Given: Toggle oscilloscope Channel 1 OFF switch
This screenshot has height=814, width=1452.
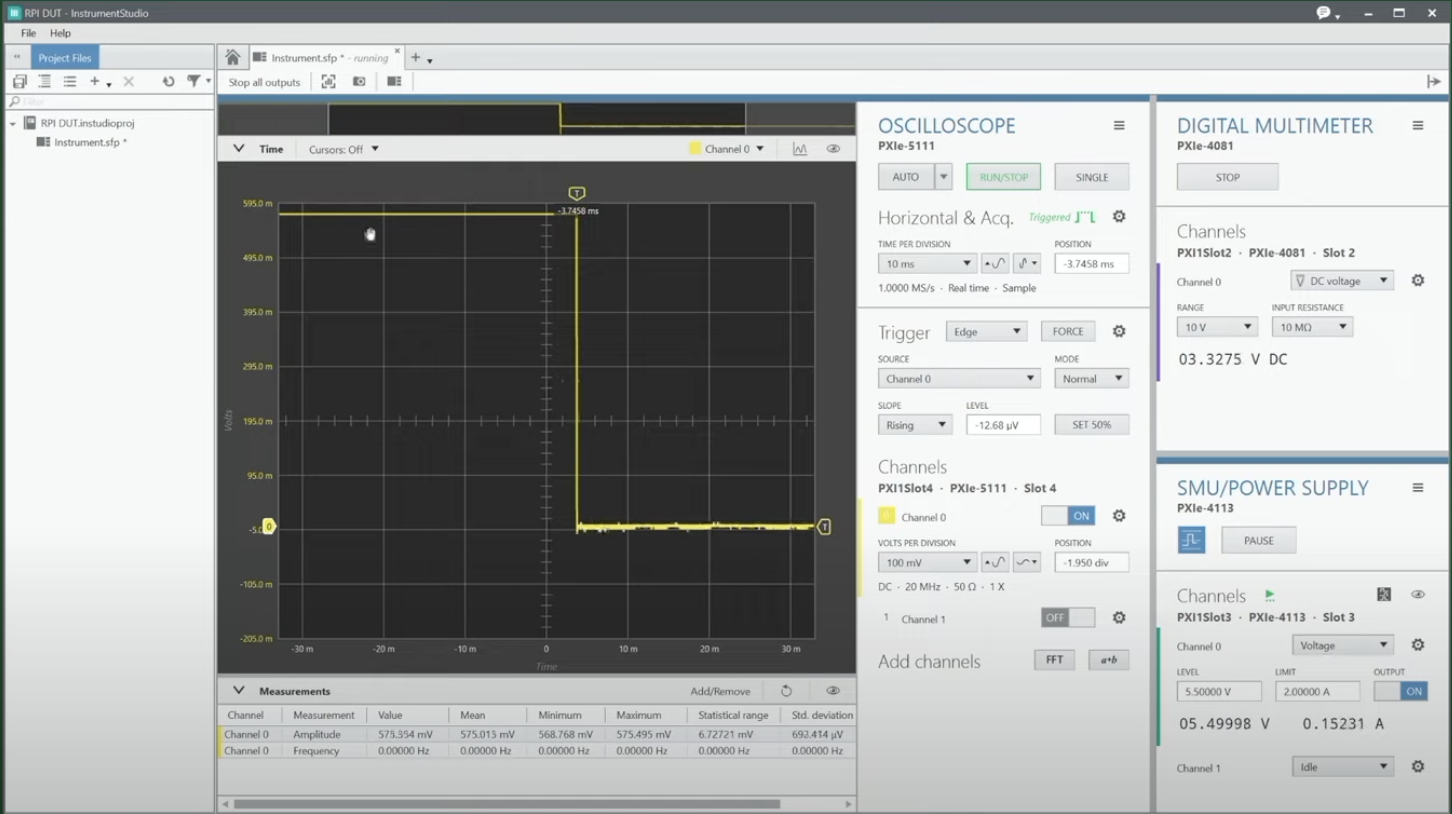Looking at the screenshot, I should 1068,618.
